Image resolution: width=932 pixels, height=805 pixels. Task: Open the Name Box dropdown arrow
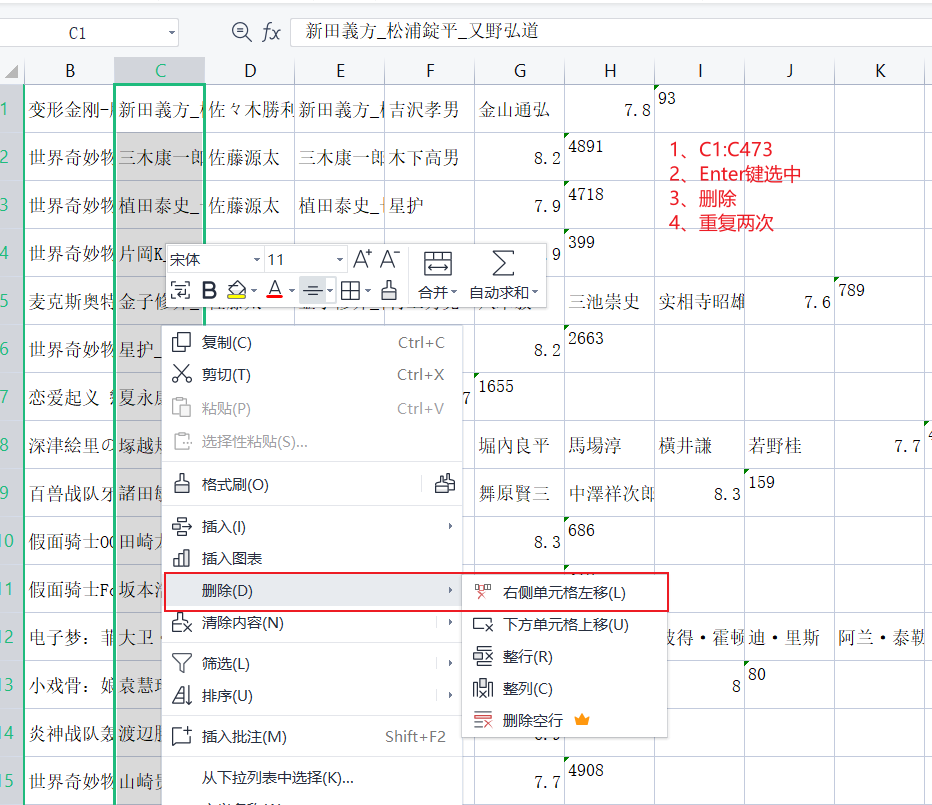(x=171, y=33)
